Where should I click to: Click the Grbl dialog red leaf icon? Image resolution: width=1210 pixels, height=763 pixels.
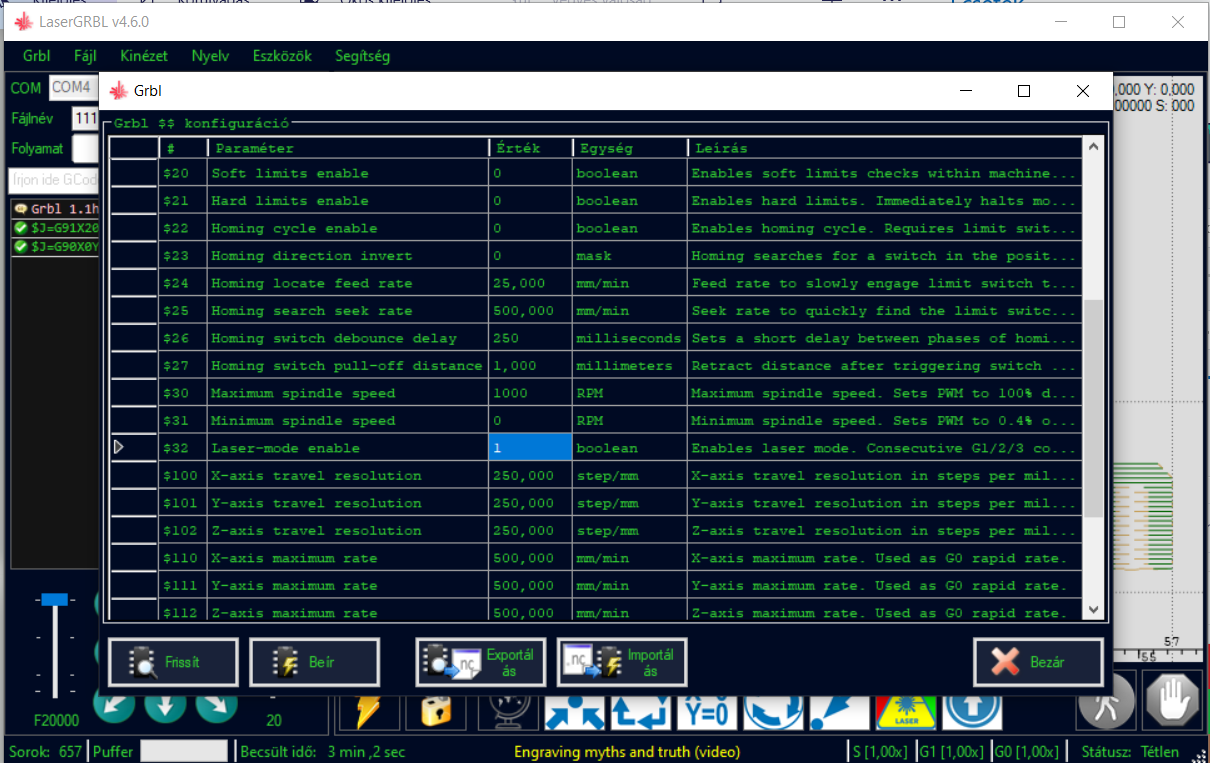point(119,91)
